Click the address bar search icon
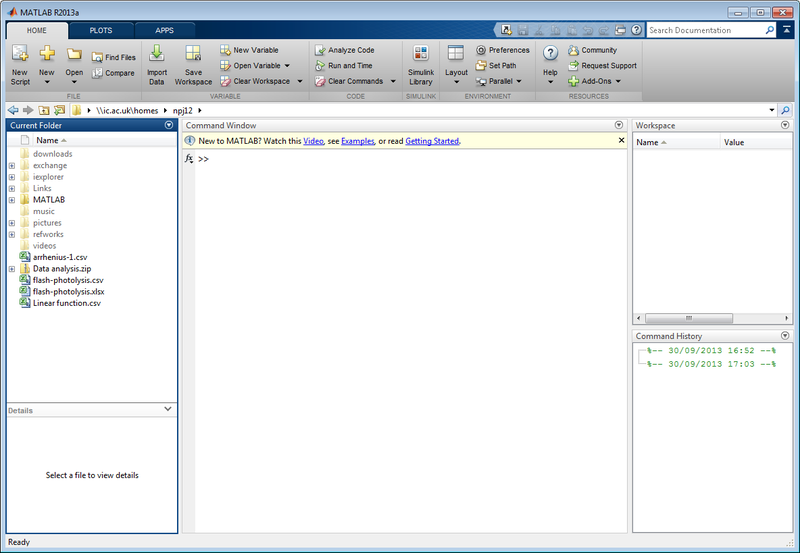 coord(786,110)
